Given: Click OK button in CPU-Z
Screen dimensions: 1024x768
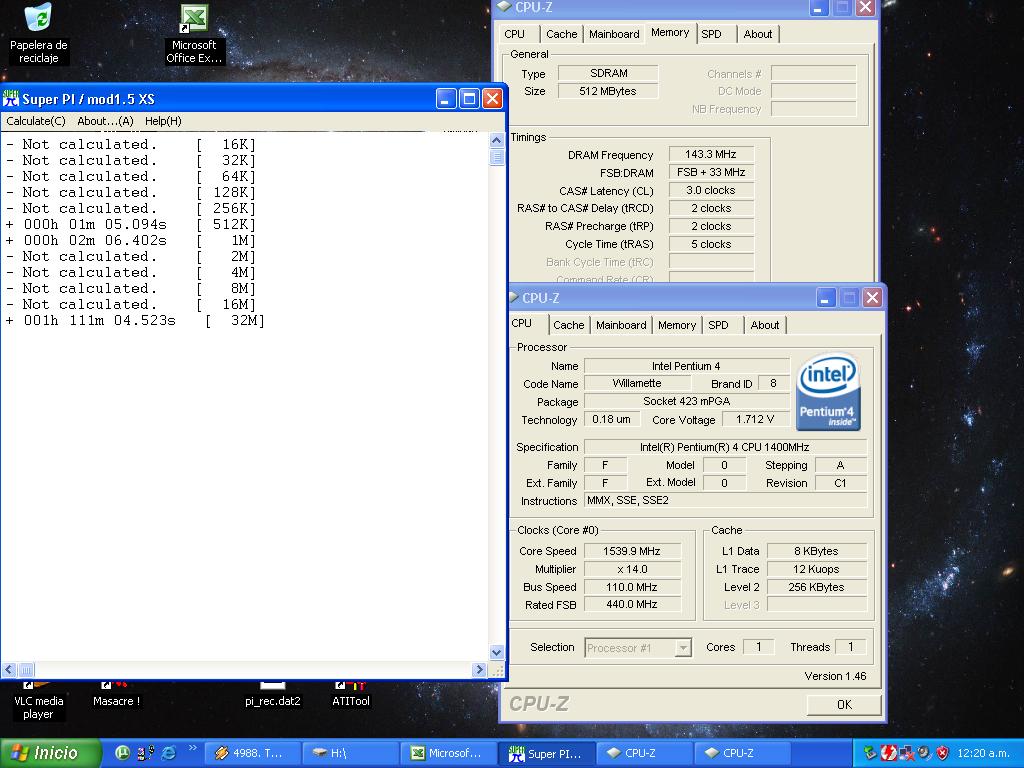Looking at the screenshot, I should (x=844, y=705).
